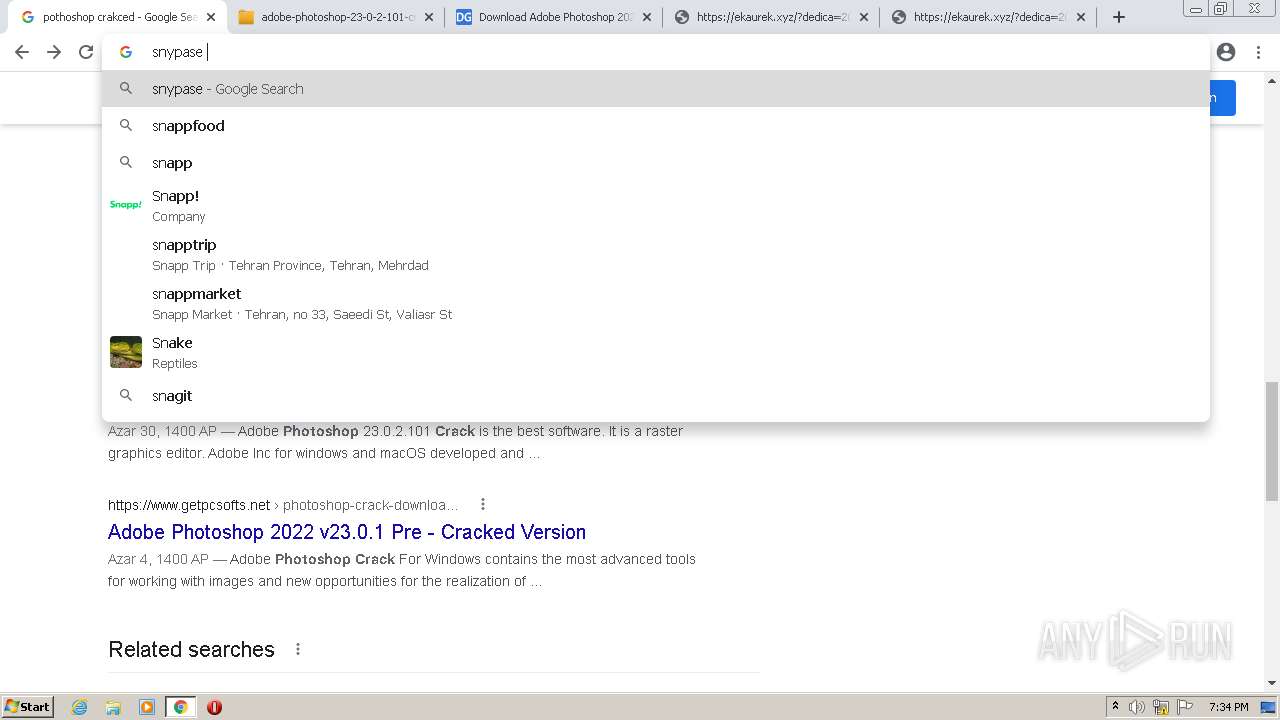Image resolution: width=1280 pixels, height=720 pixels.
Task: Click the magnifier icon beside 'snappfood'
Action: 126,126
